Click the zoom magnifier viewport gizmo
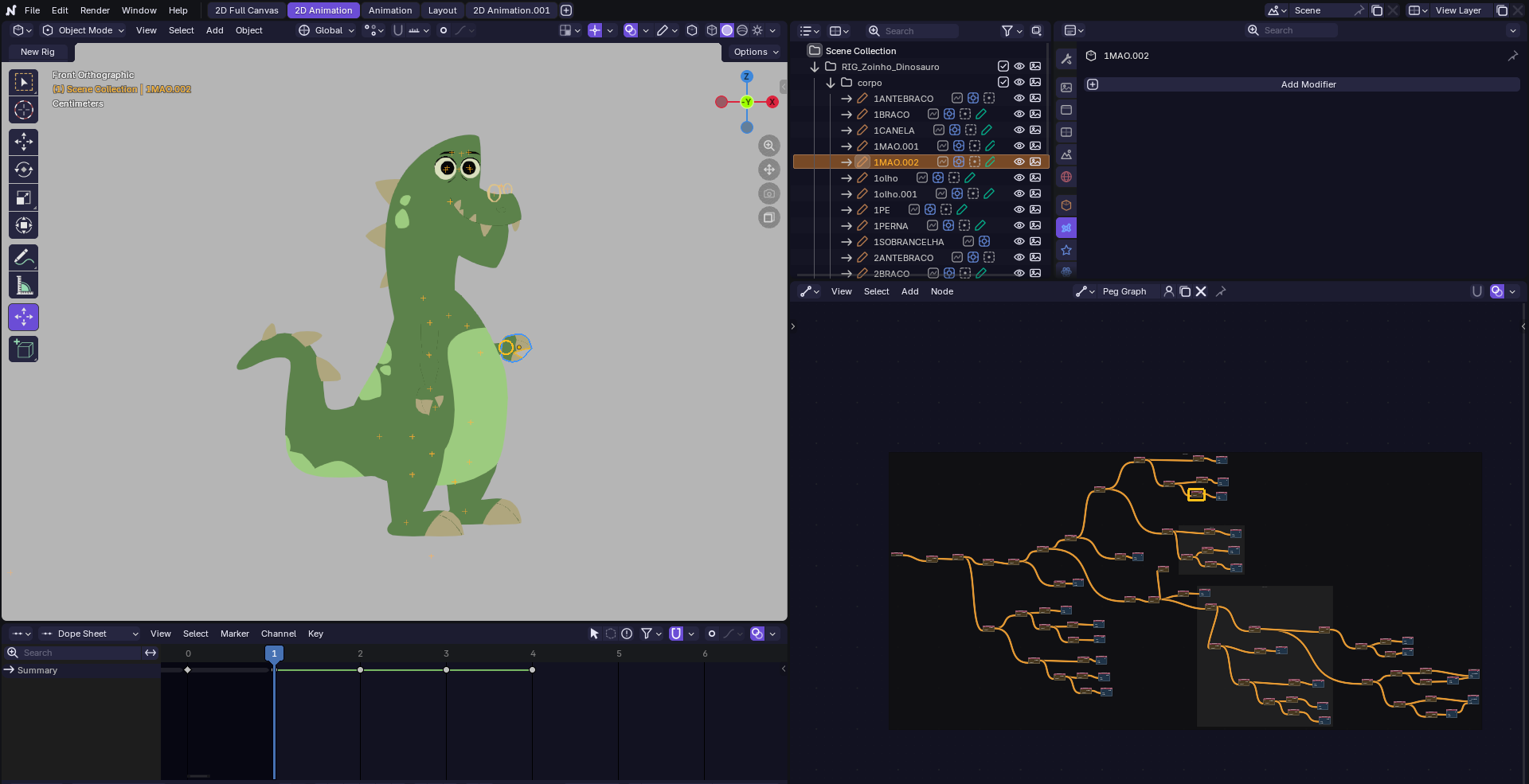The image size is (1529, 784). (x=769, y=146)
